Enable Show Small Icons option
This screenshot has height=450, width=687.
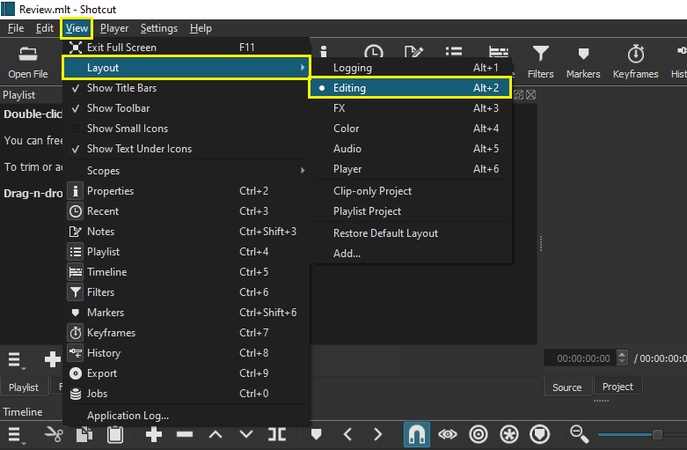[187, 128]
